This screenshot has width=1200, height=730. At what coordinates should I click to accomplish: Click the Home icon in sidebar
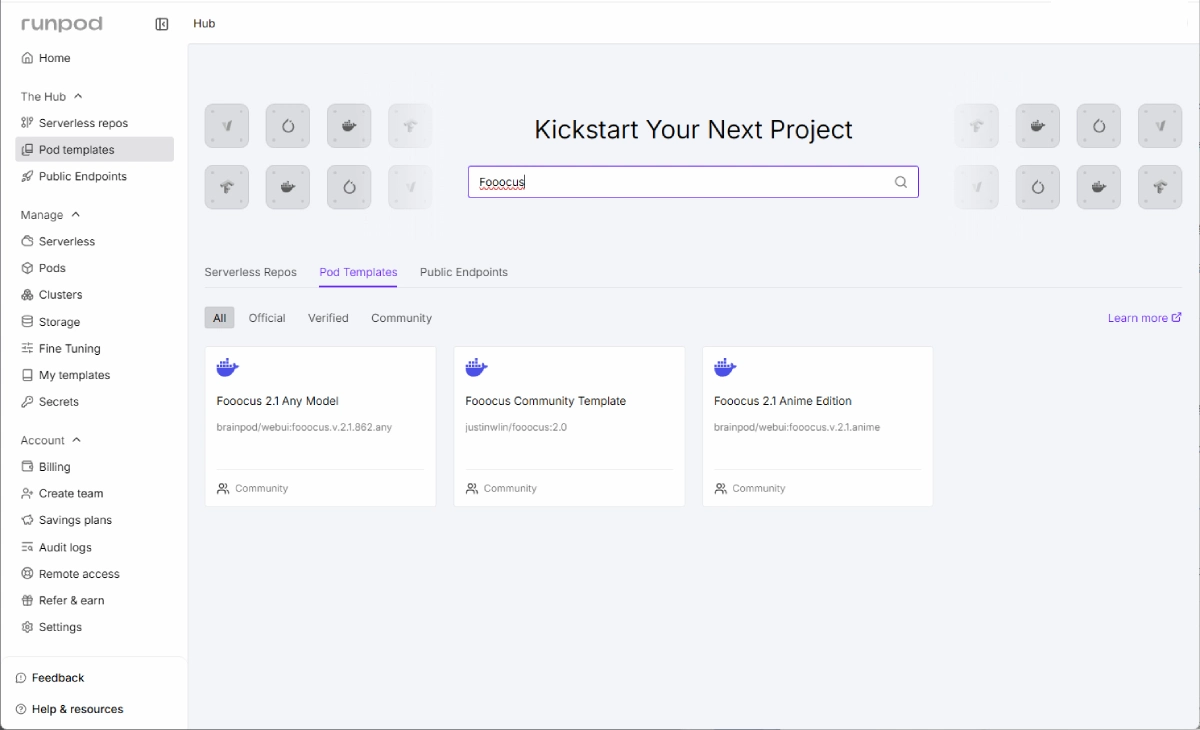(x=28, y=58)
